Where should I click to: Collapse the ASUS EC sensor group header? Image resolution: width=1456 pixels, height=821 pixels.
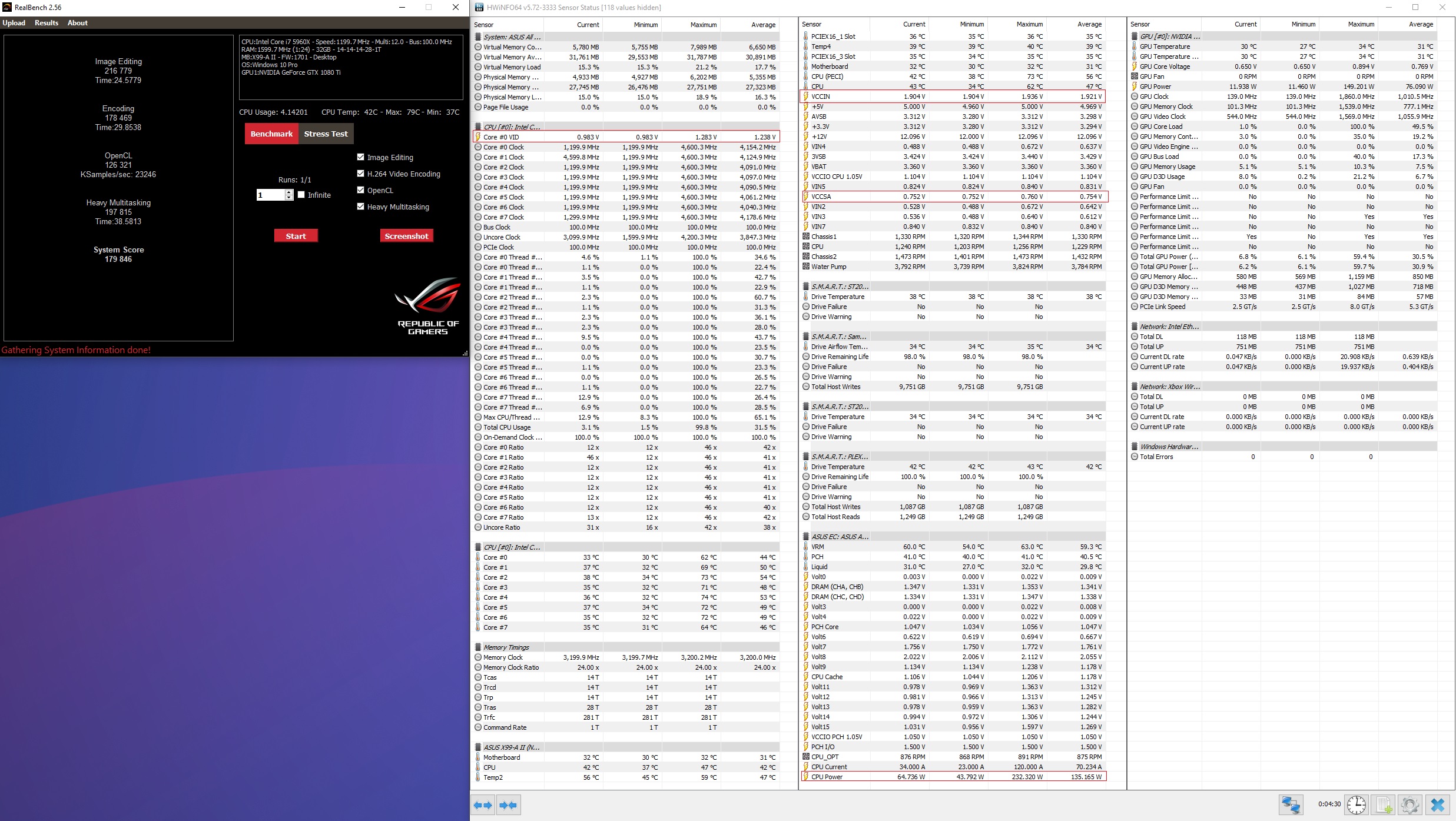838,537
